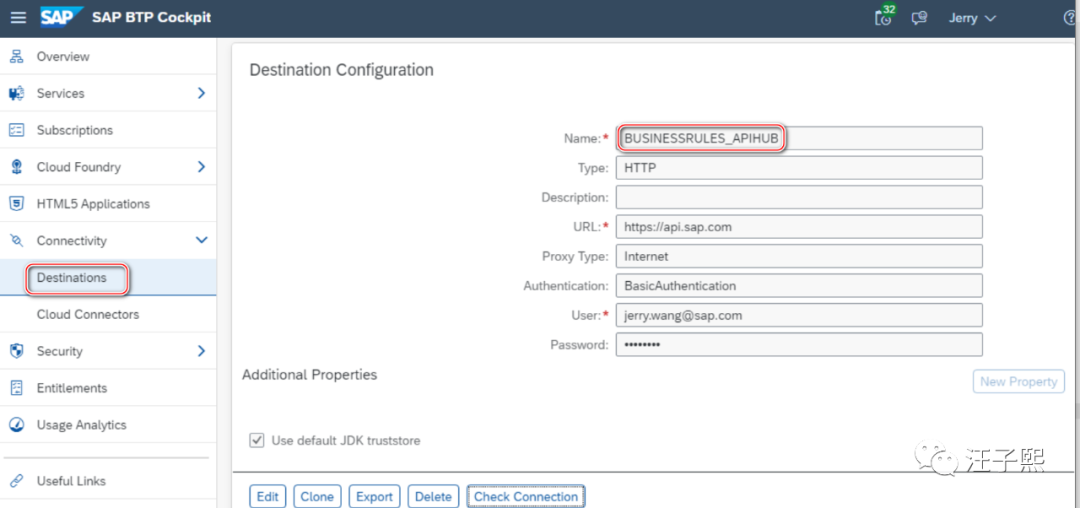Expand the Services submenu chevron

201,93
